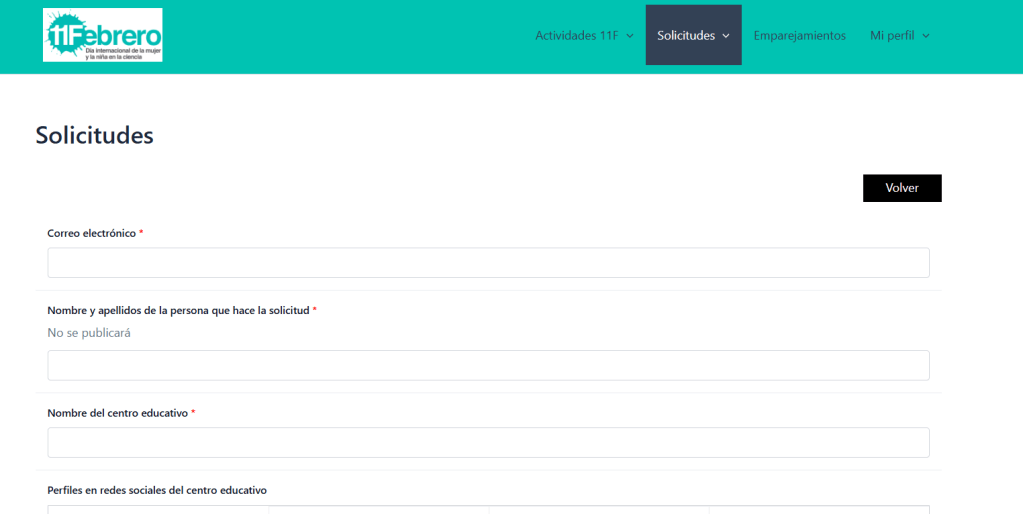Click the first social profiles table cell
1023x514 pixels.
(x=158, y=509)
